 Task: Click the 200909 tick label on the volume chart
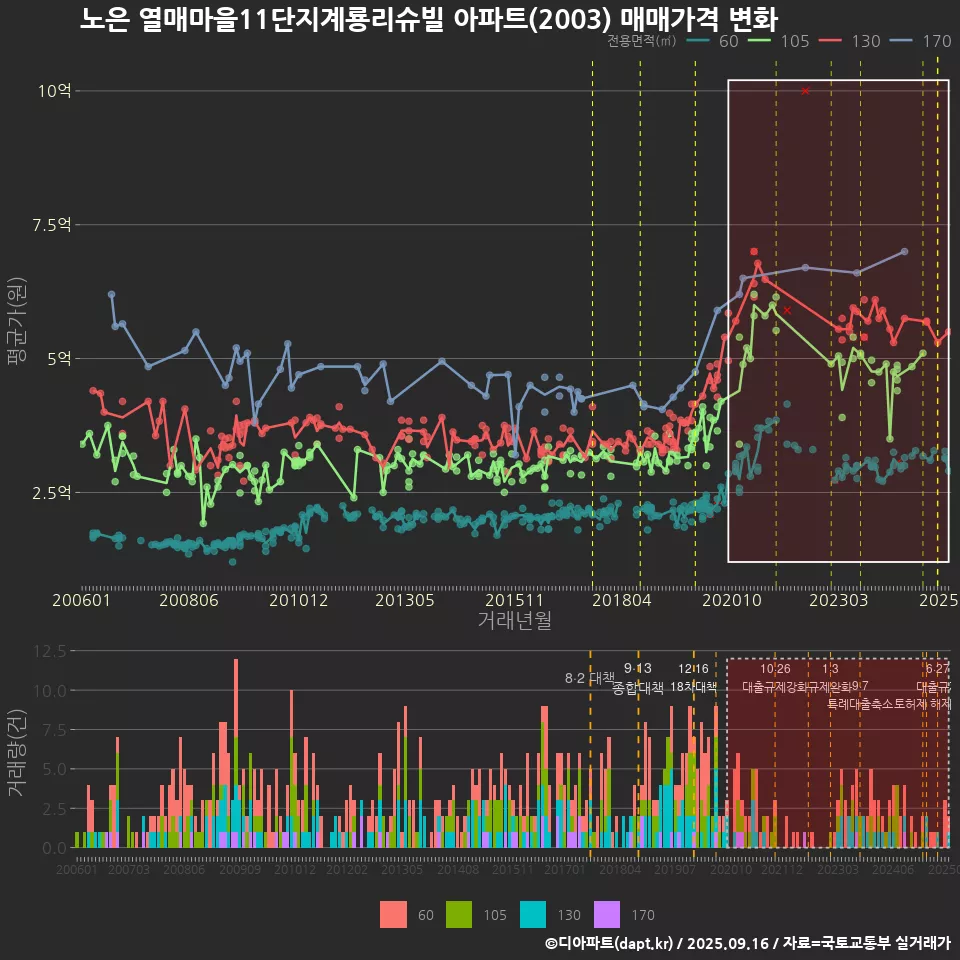coord(240,869)
